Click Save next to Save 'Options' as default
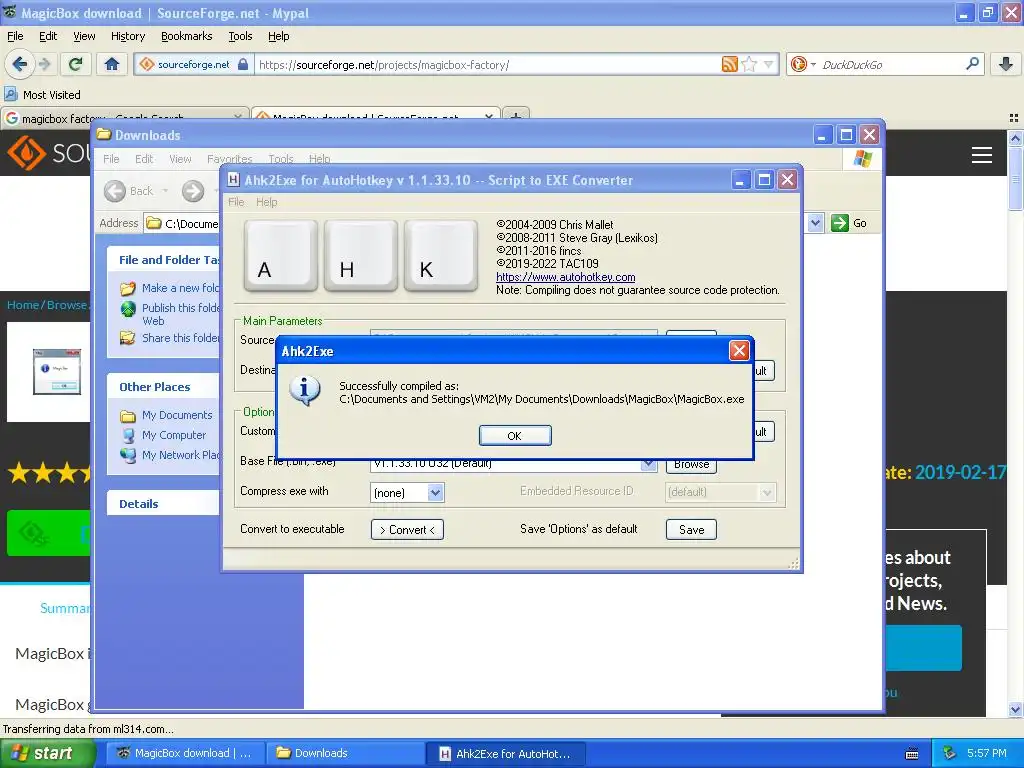The height and width of the screenshot is (768, 1024). pyautogui.click(x=691, y=530)
